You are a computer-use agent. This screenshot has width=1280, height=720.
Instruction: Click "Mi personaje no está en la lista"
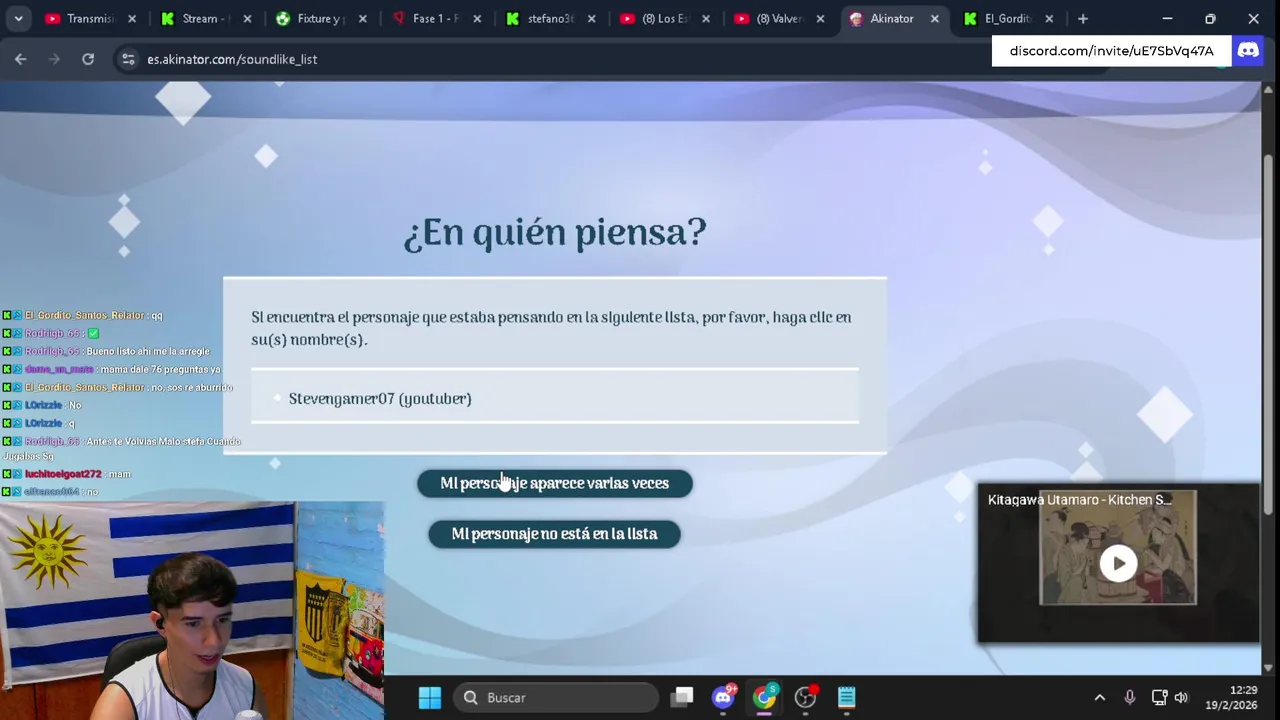(554, 534)
